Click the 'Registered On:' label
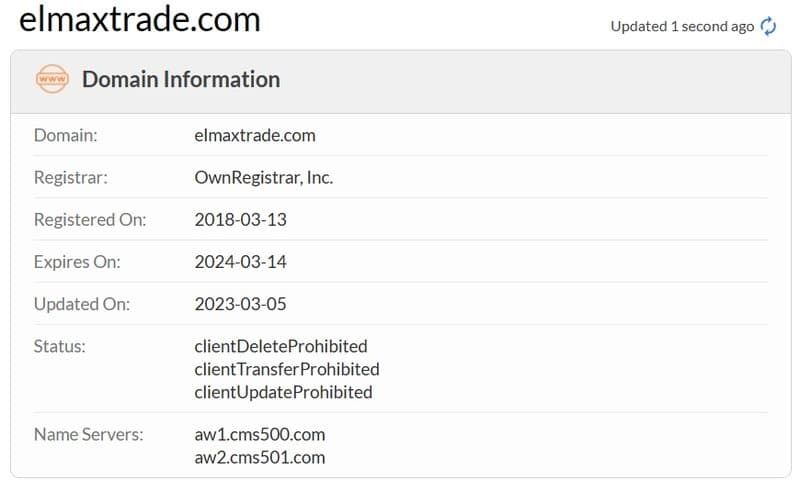Image resolution: width=800 pixels, height=491 pixels. pos(90,219)
